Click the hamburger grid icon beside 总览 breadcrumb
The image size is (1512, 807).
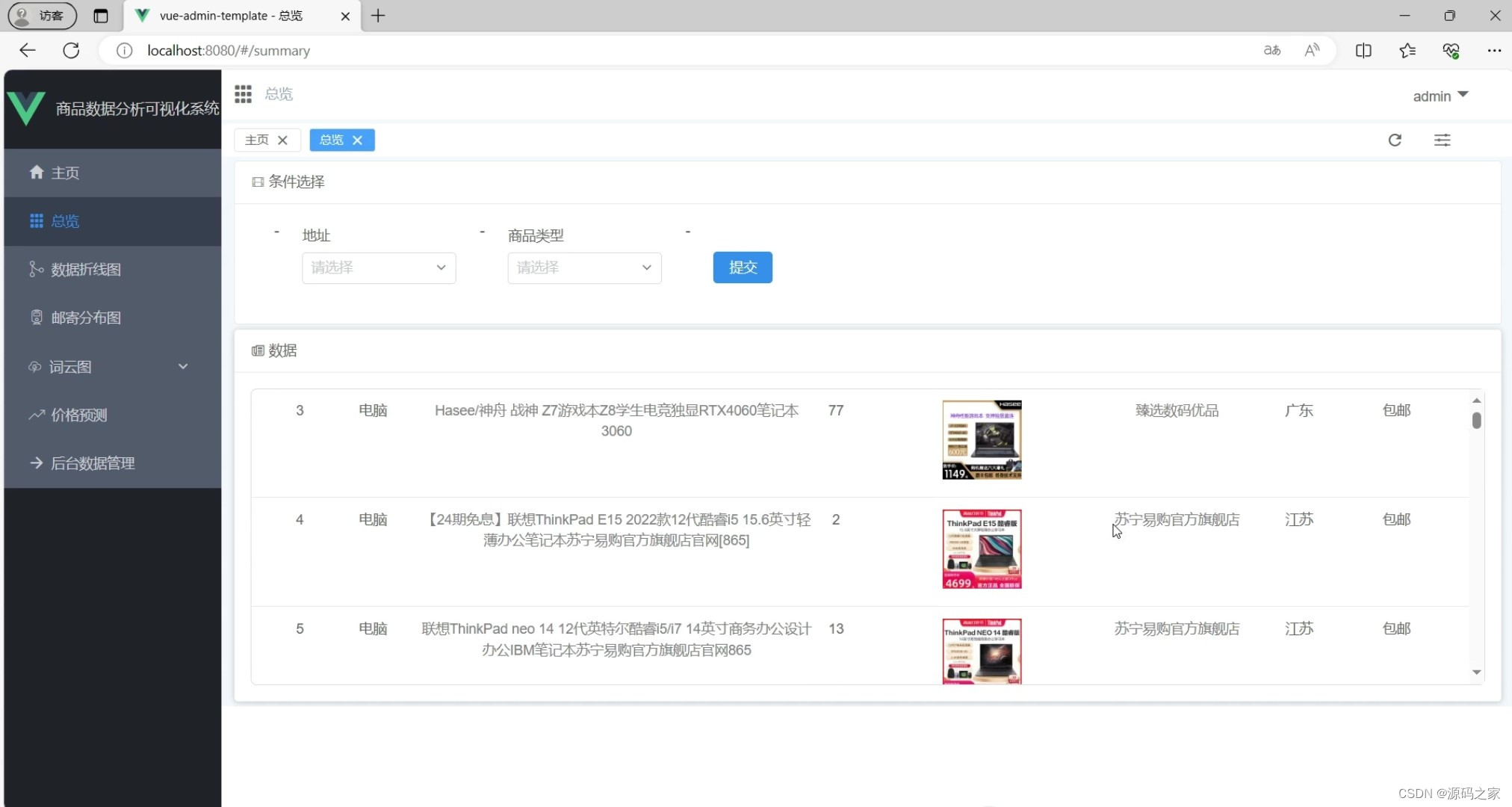pyautogui.click(x=243, y=94)
